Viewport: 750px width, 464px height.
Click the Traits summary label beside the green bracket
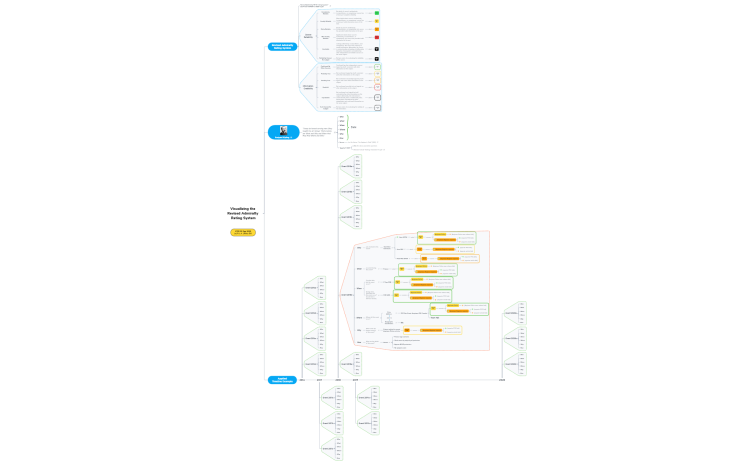[353, 127]
